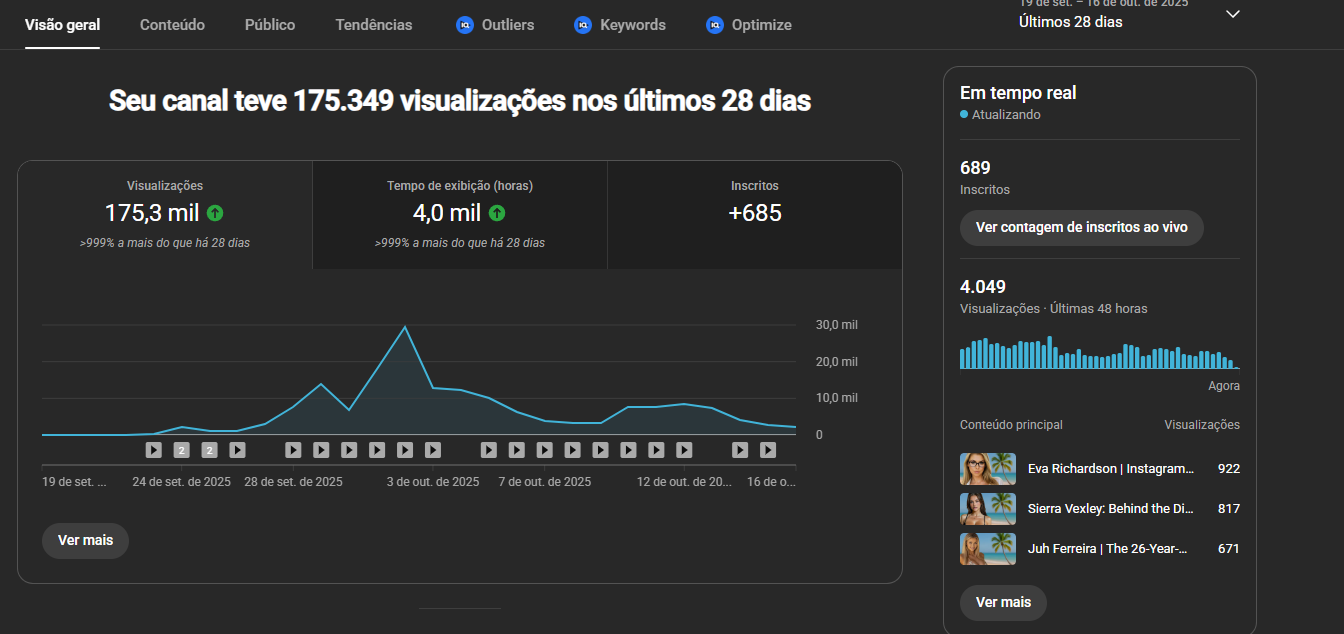
Task: Click Ver mais in the Em tempo real panel
Action: [1003, 602]
